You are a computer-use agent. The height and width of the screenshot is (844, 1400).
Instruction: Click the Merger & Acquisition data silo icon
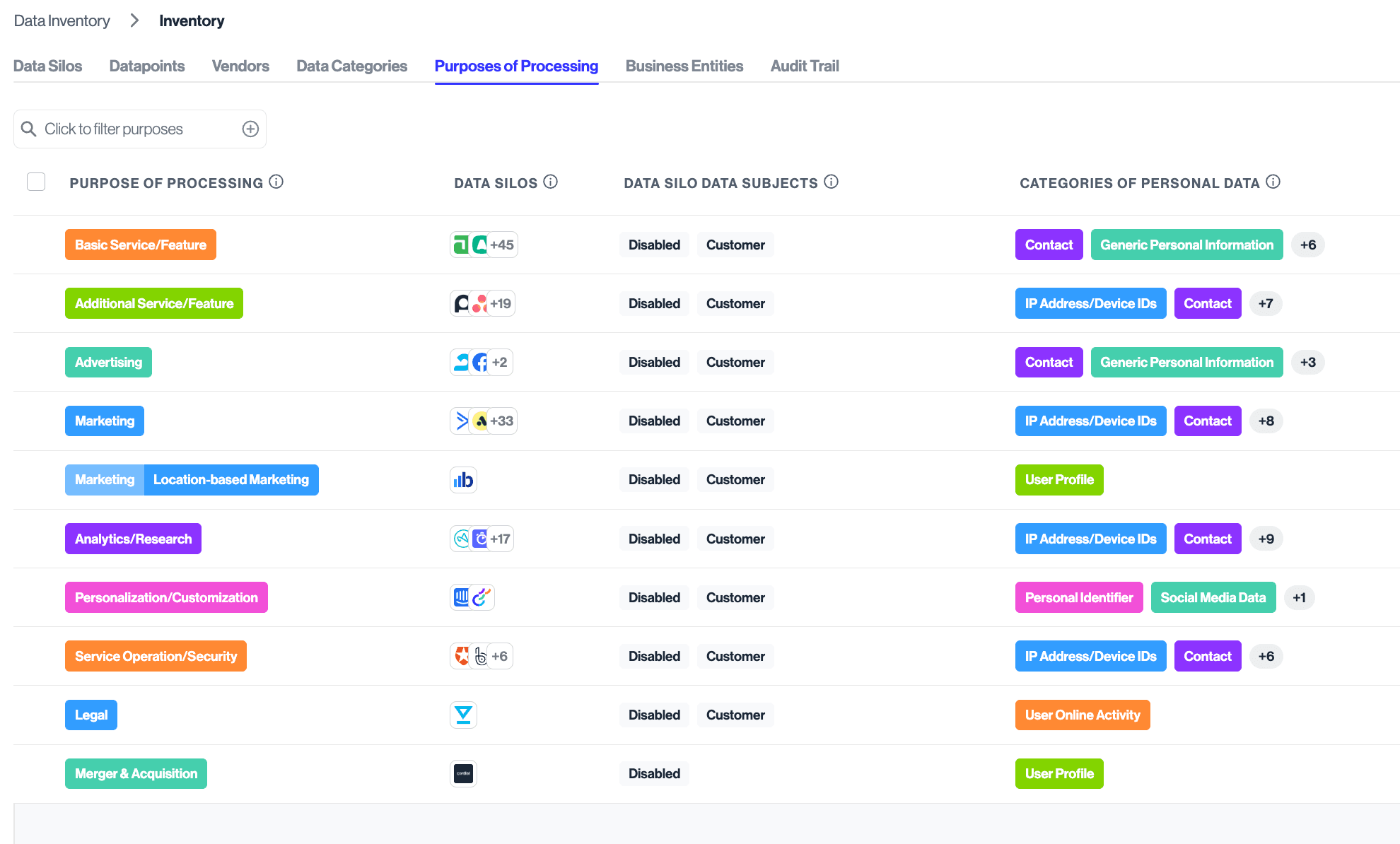tap(463, 773)
